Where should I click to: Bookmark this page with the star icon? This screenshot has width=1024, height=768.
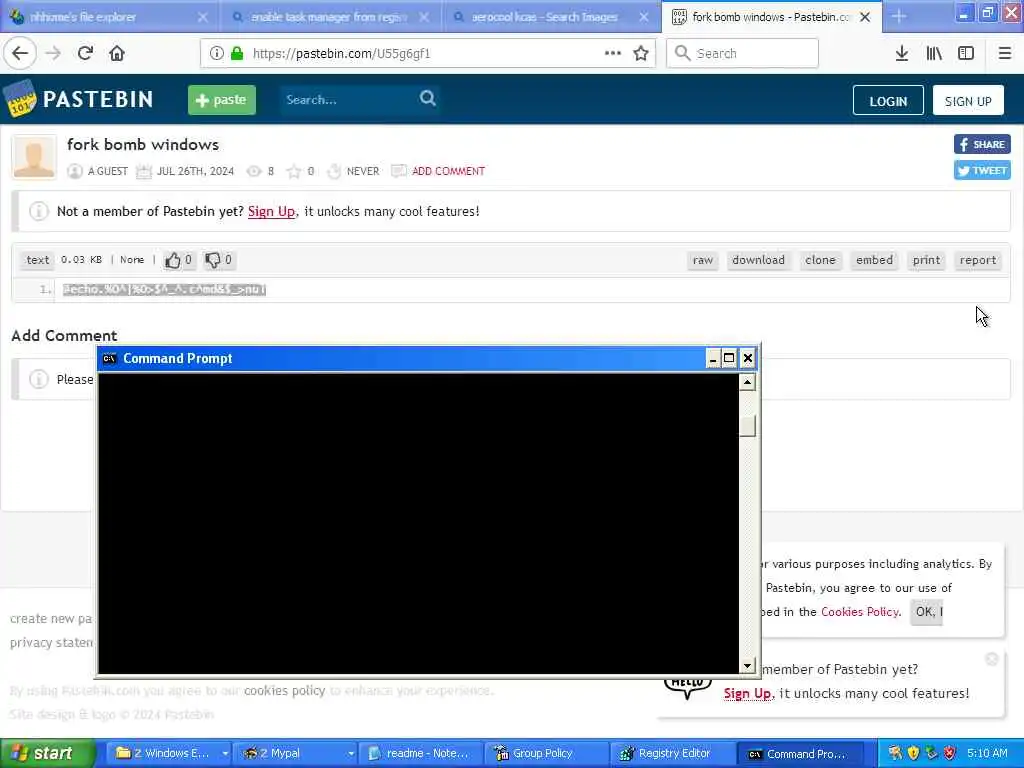[641, 54]
